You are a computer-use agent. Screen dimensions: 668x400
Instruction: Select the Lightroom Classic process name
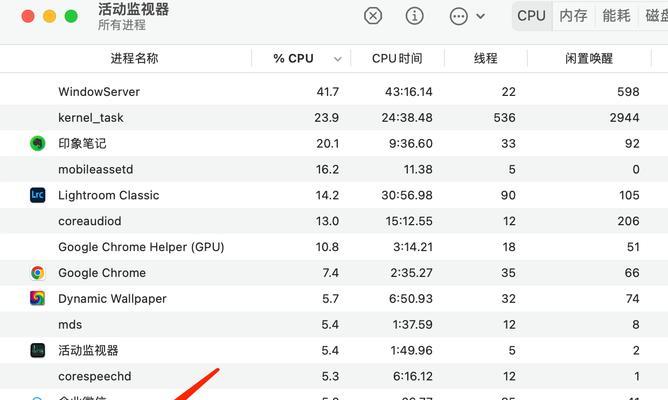pyautogui.click(x=109, y=195)
